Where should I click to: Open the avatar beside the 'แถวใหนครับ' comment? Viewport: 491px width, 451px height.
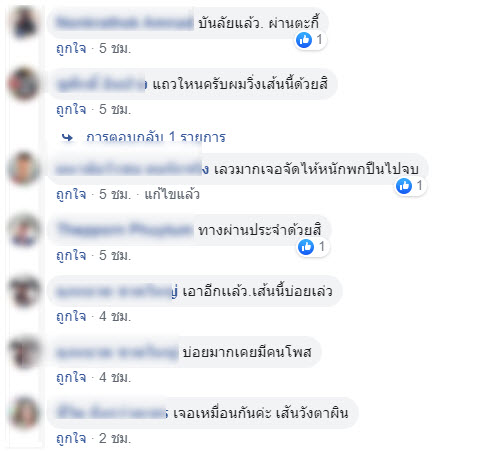[x=24, y=84]
